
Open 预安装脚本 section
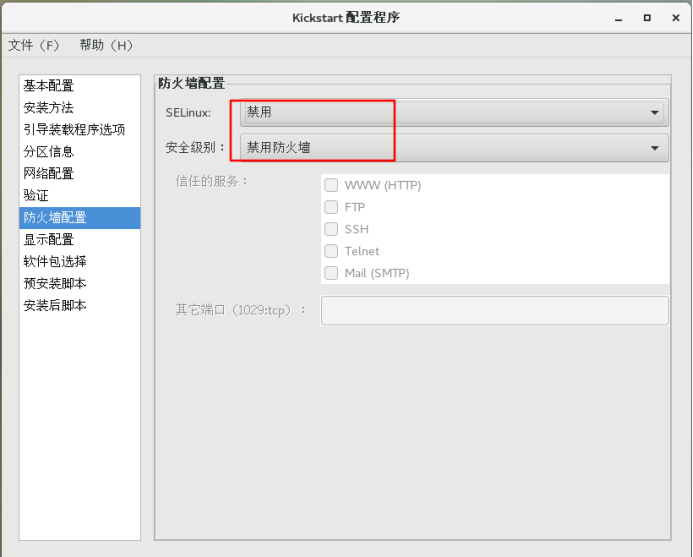click(x=80, y=283)
